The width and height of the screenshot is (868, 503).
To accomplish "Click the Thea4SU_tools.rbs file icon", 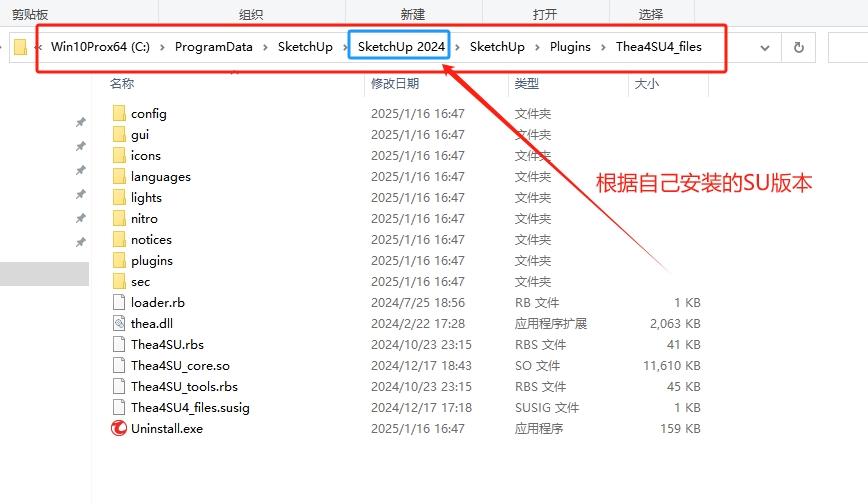I will [x=119, y=387].
